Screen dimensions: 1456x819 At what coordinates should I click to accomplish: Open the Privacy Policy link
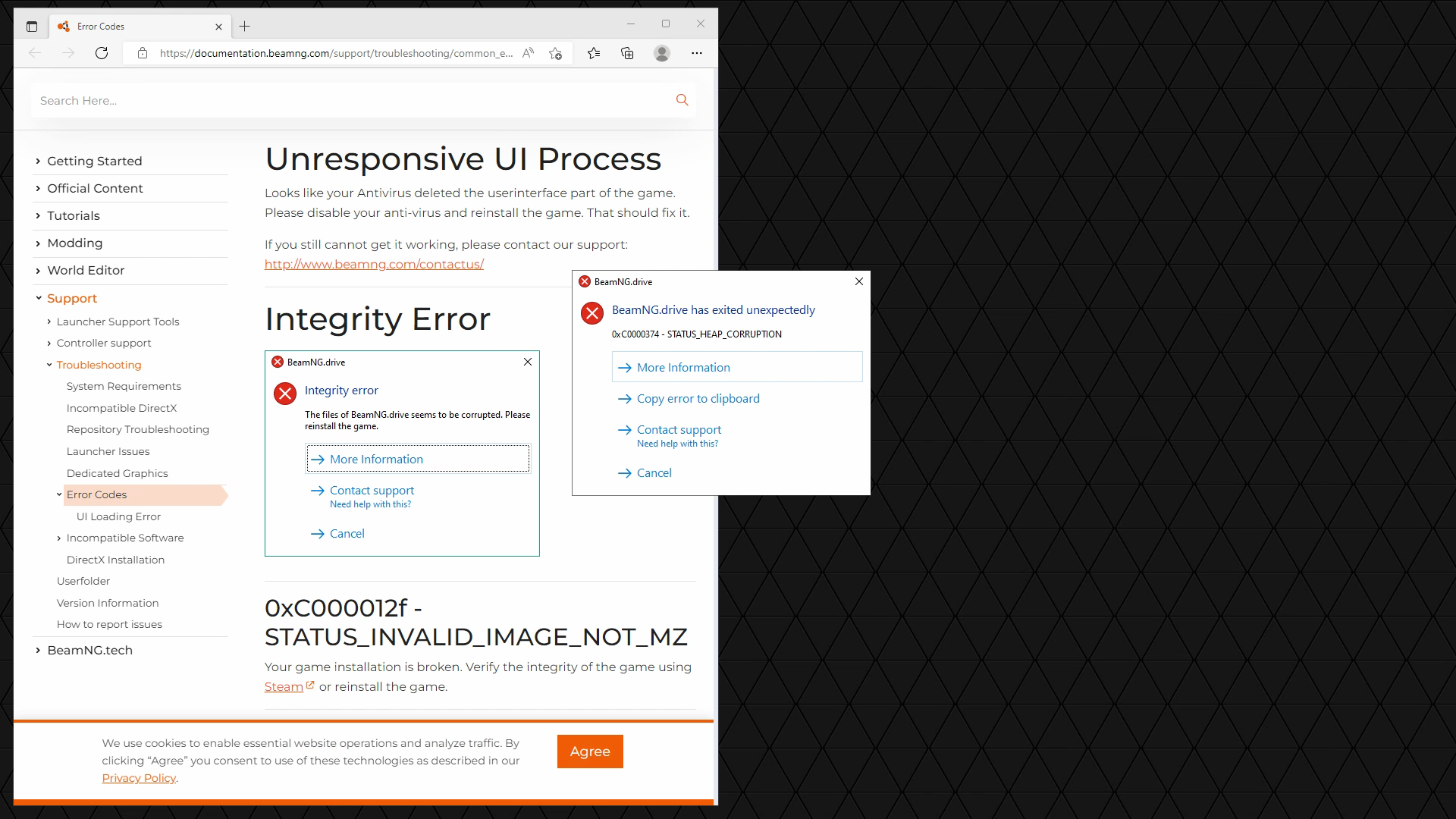coord(139,778)
